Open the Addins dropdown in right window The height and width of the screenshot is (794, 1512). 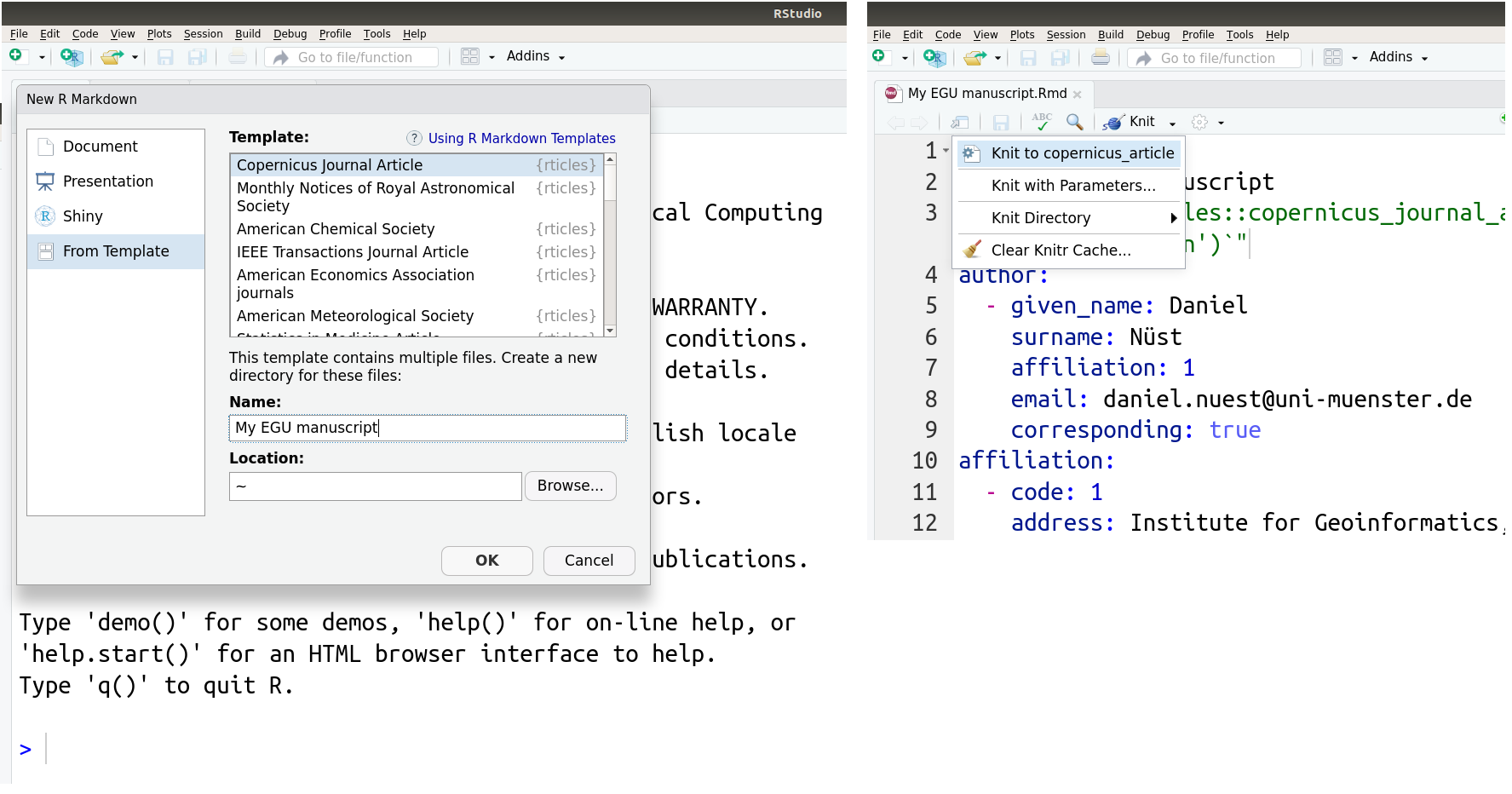pyautogui.click(x=1399, y=57)
